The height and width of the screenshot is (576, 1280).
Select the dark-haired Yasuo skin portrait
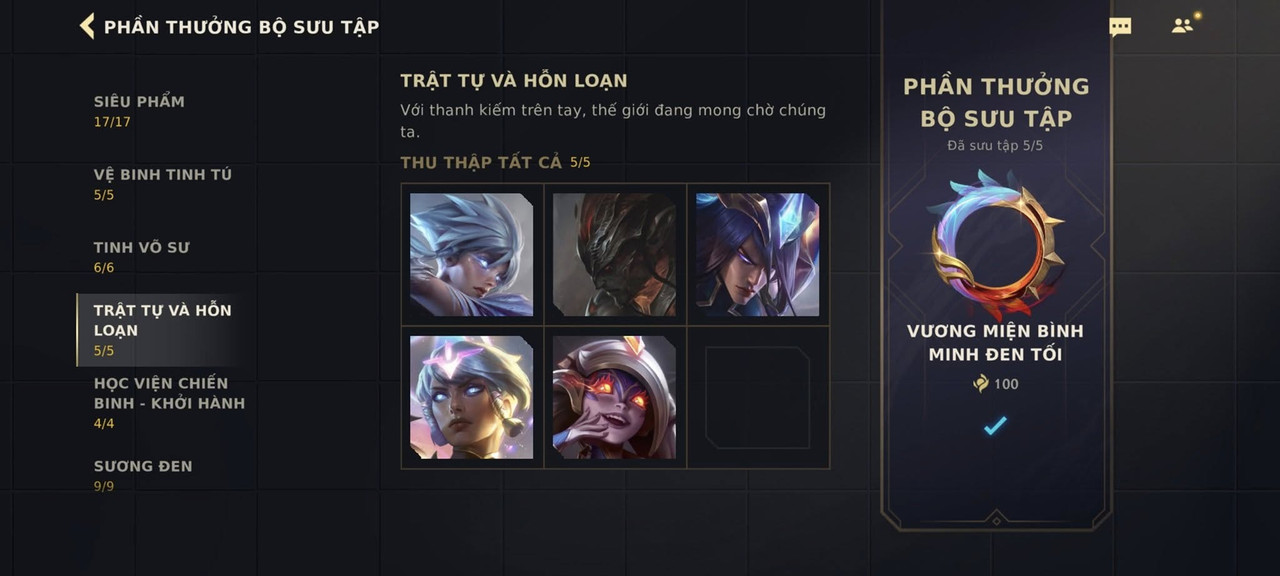point(757,254)
